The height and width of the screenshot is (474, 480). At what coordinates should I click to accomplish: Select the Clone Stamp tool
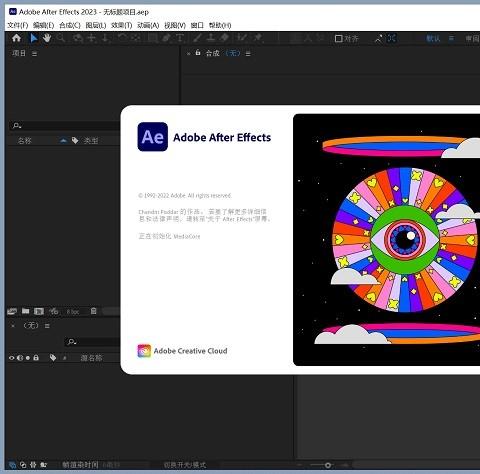(211, 38)
